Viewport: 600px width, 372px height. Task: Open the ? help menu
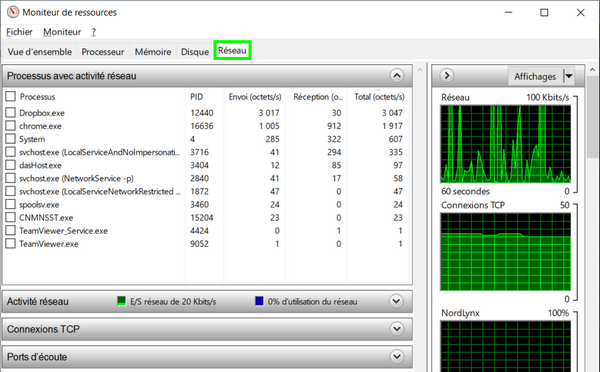pos(93,32)
